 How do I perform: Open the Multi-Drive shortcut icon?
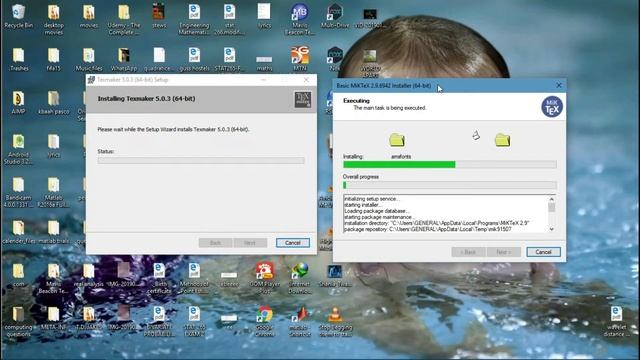click(x=335, y=16)
